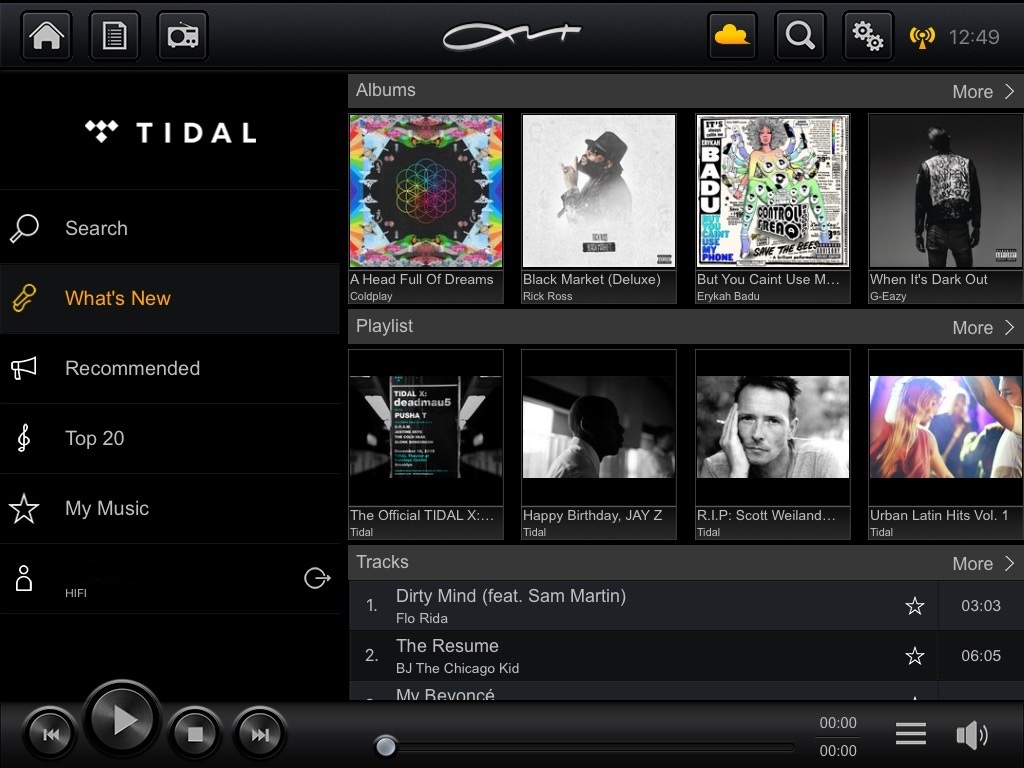Click the G-Eazy artist name
This screenshot has height=768, width=1024.
(x=888, y=296)
